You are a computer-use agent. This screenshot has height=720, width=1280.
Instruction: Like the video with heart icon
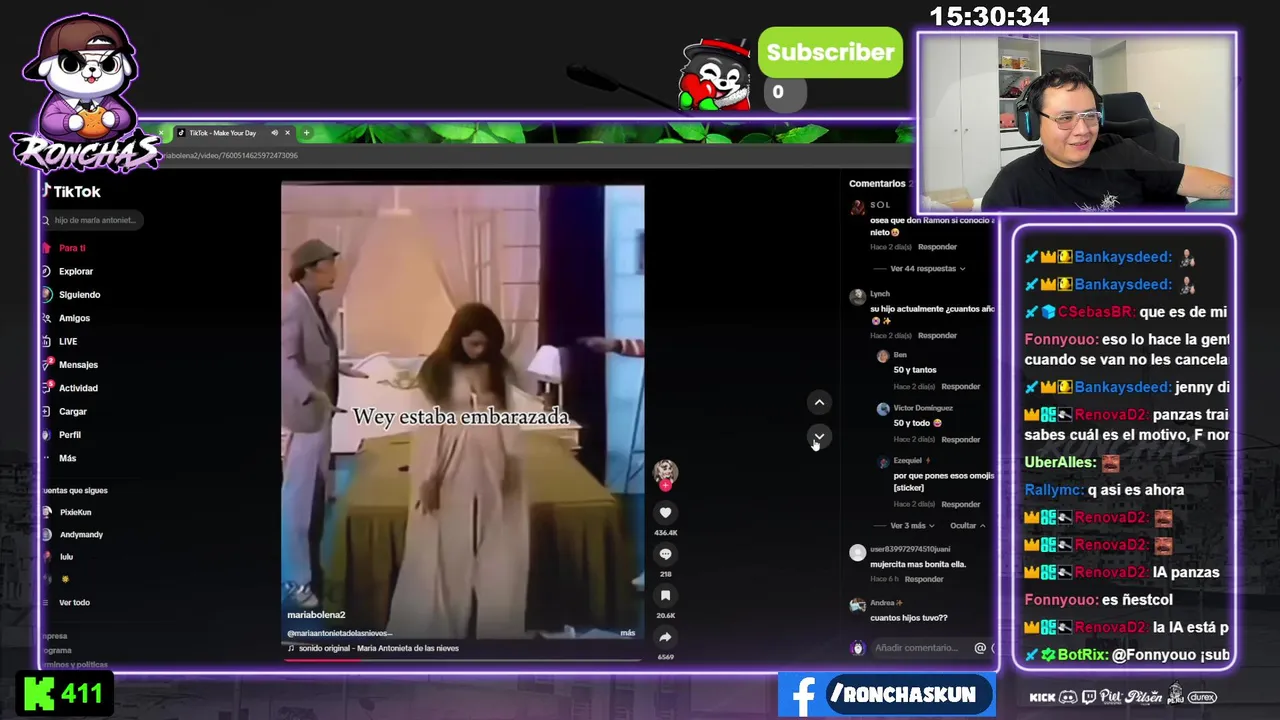click(665, 513)
